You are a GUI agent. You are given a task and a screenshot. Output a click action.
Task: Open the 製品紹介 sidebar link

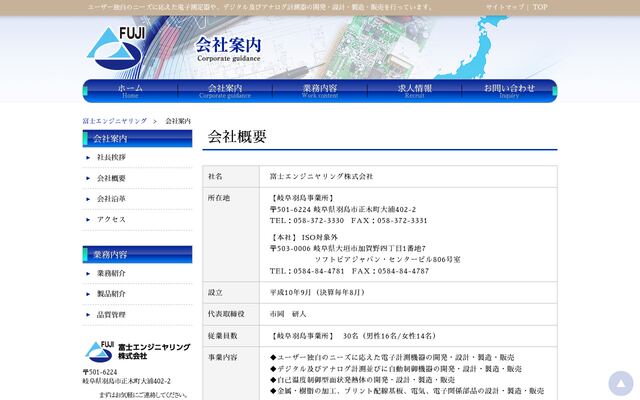111,294
